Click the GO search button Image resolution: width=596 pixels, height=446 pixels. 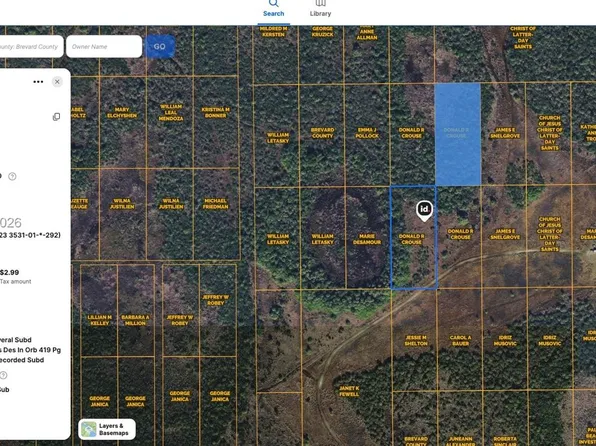click(160, 46)
